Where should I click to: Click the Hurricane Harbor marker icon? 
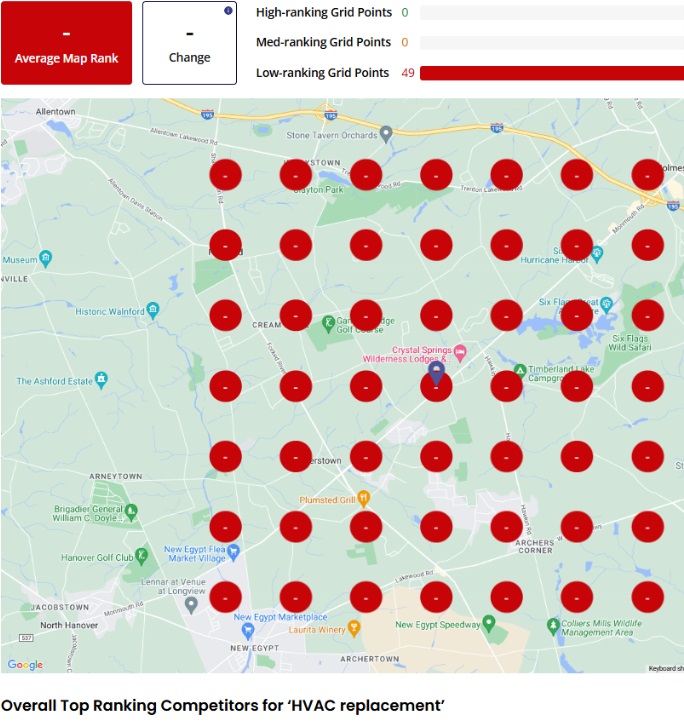point(597,254)
